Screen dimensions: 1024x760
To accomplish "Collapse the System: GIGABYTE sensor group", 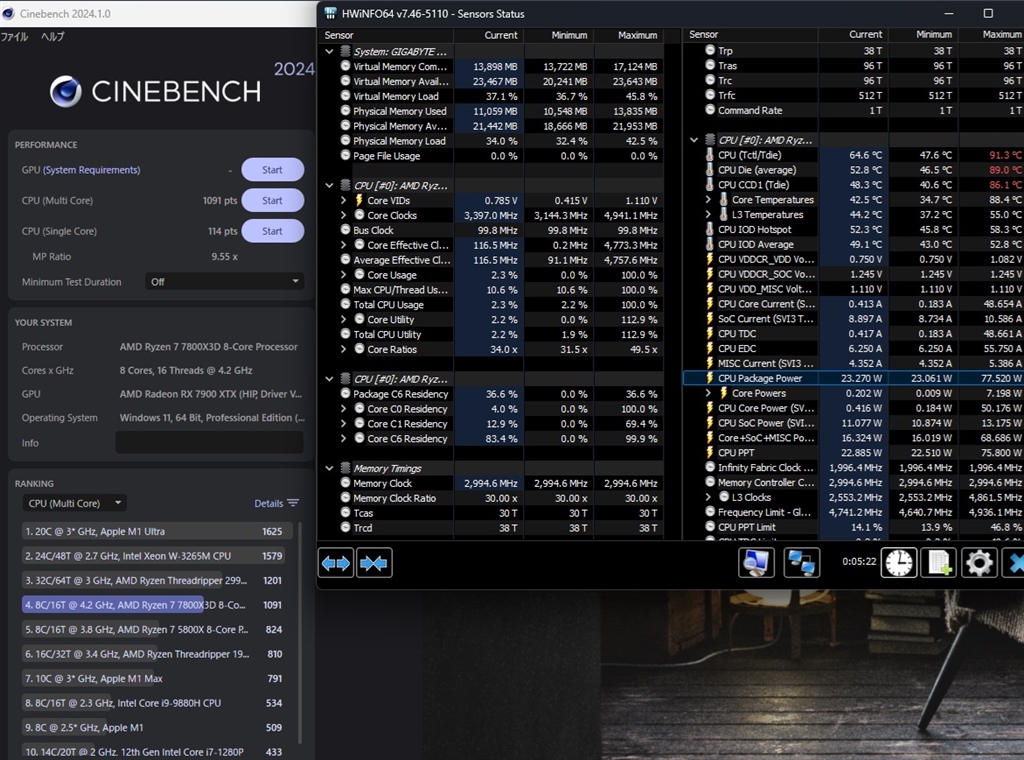I will click(x=329, y=51).
